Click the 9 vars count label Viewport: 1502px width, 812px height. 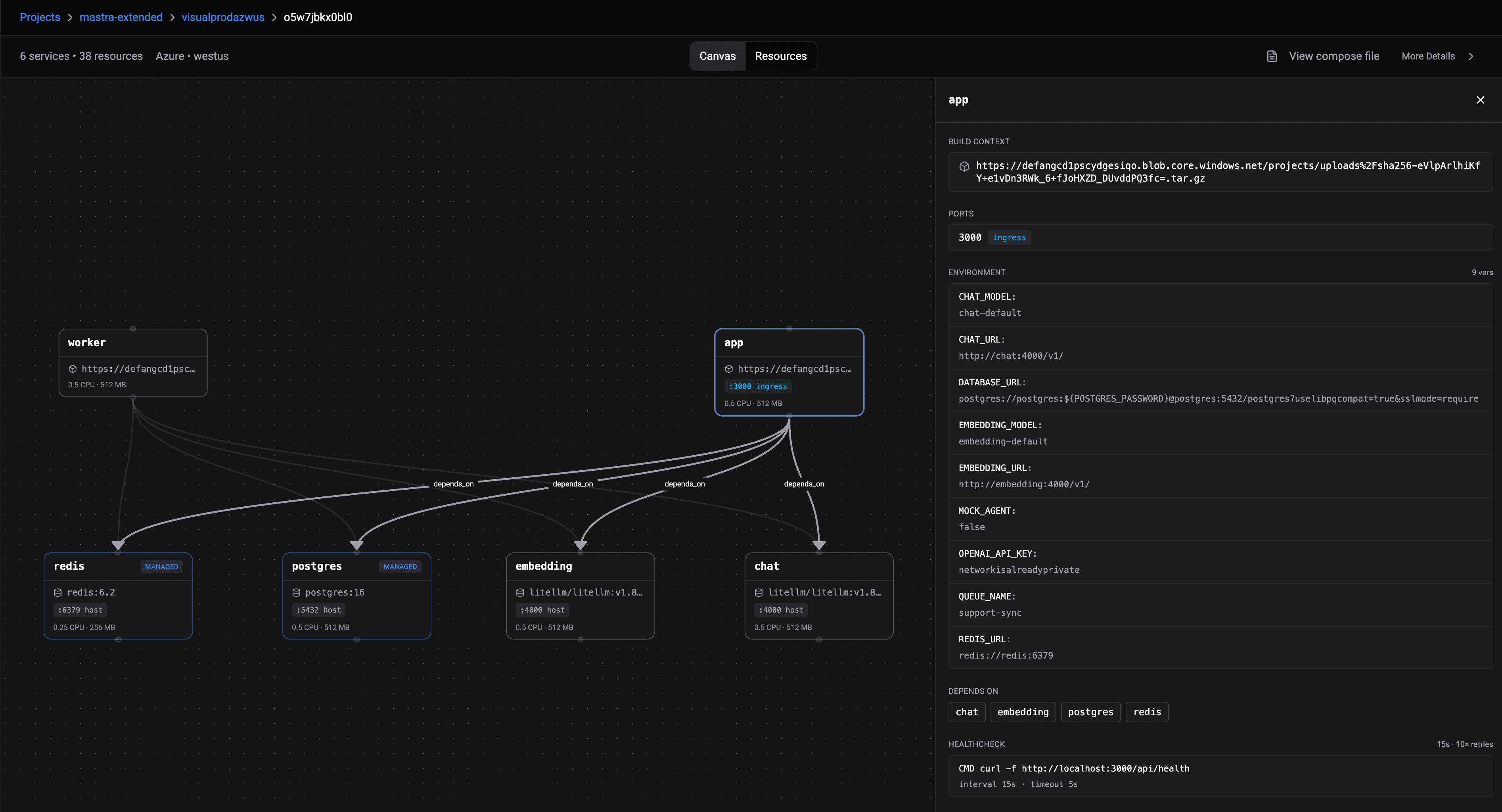coord(1482,273)
